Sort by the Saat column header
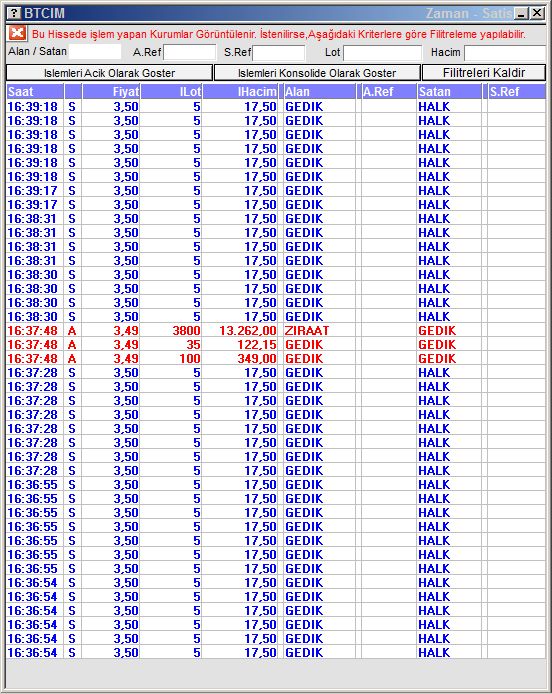552x694 pixels. coord(35,92)
